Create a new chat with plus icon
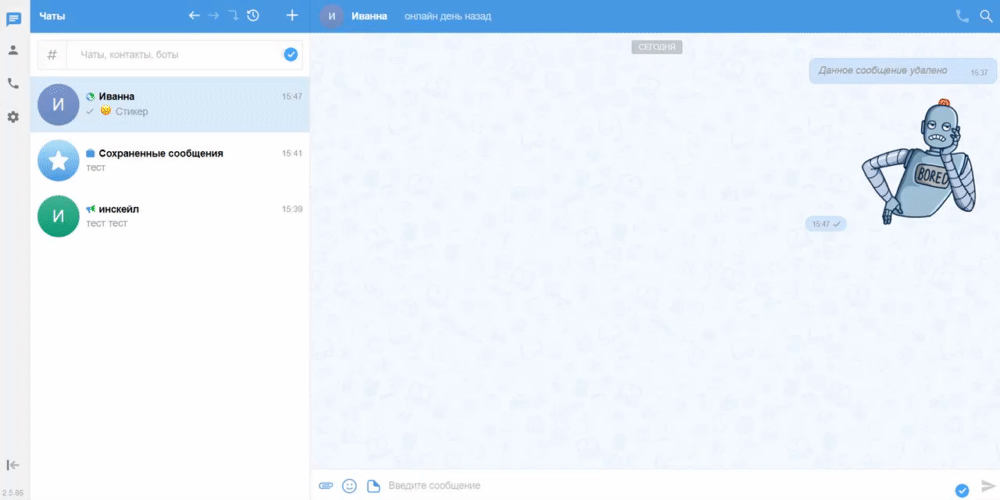1000x500 pixels. click(x=292, y=15)
